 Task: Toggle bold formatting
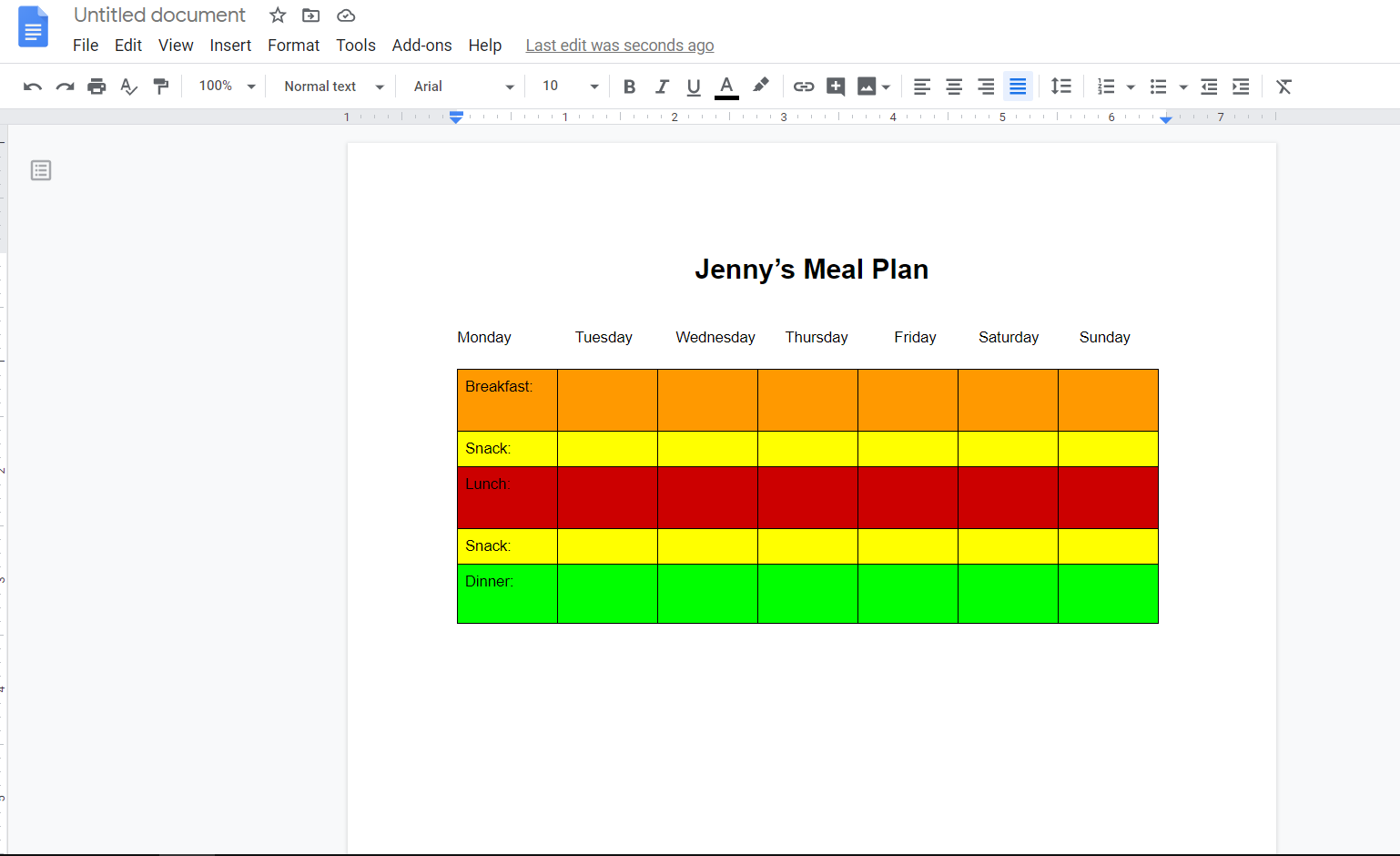(x=629, y=87)
